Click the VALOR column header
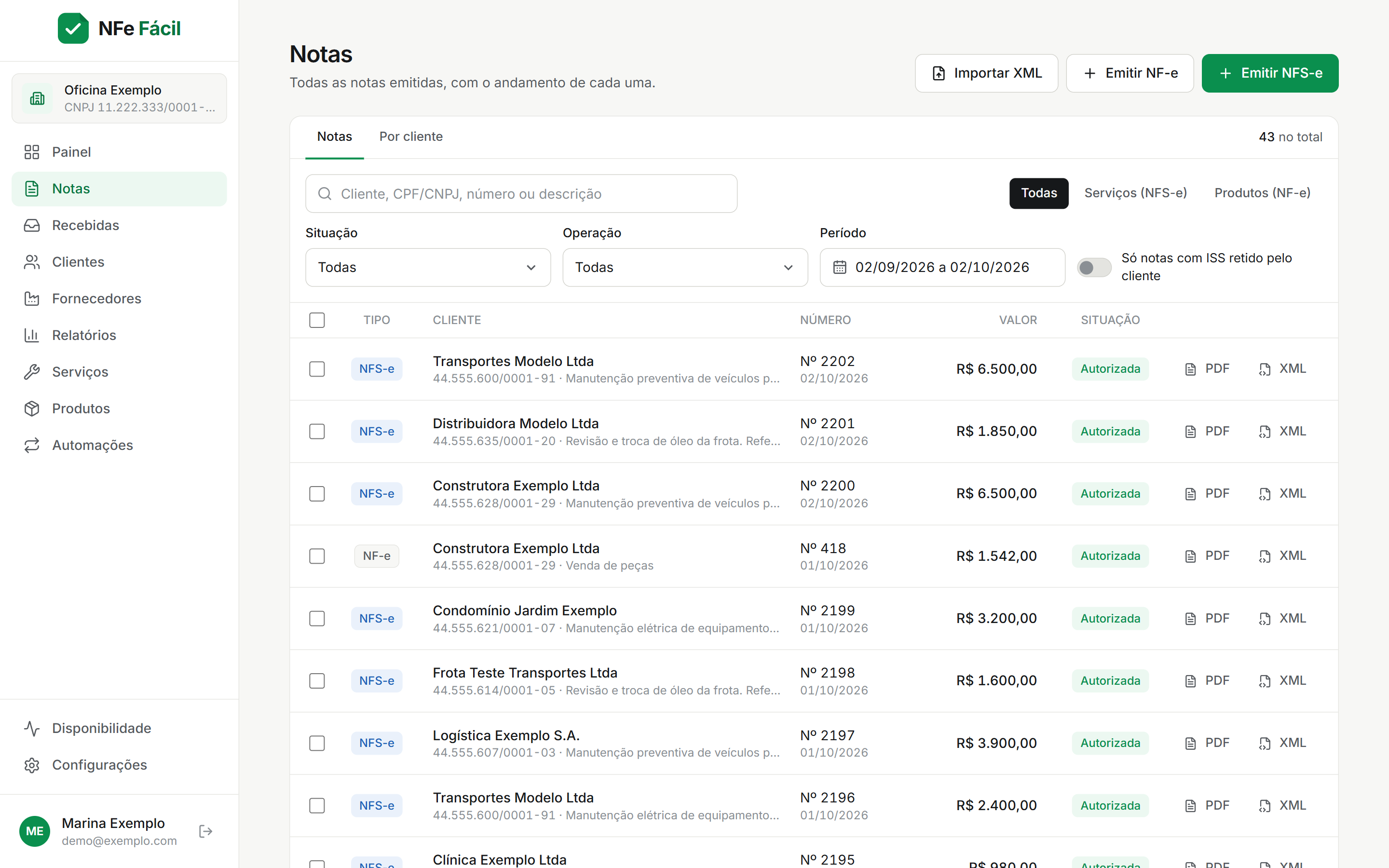1389x868 pixels. coord(1018,320)
